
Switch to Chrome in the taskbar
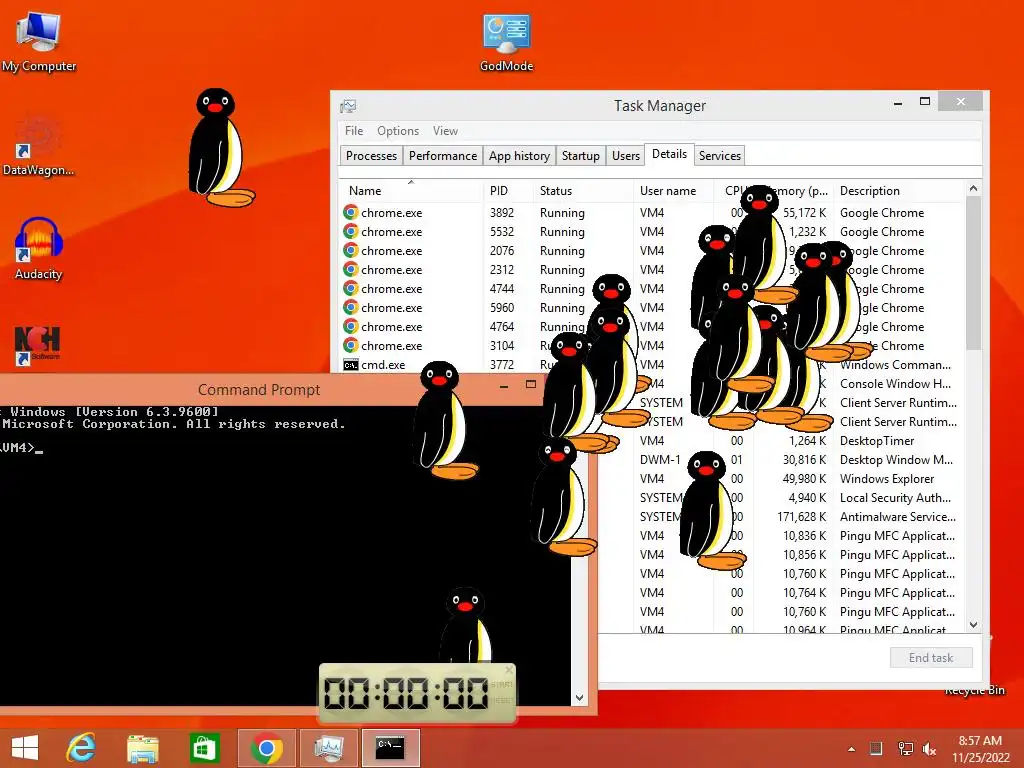[x=266, y=748]
